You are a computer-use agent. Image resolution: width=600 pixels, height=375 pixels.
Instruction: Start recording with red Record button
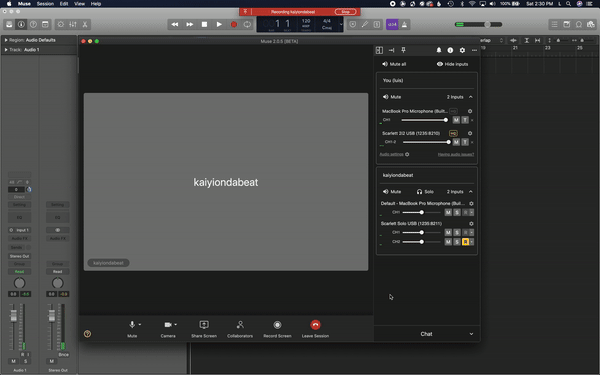233,24
